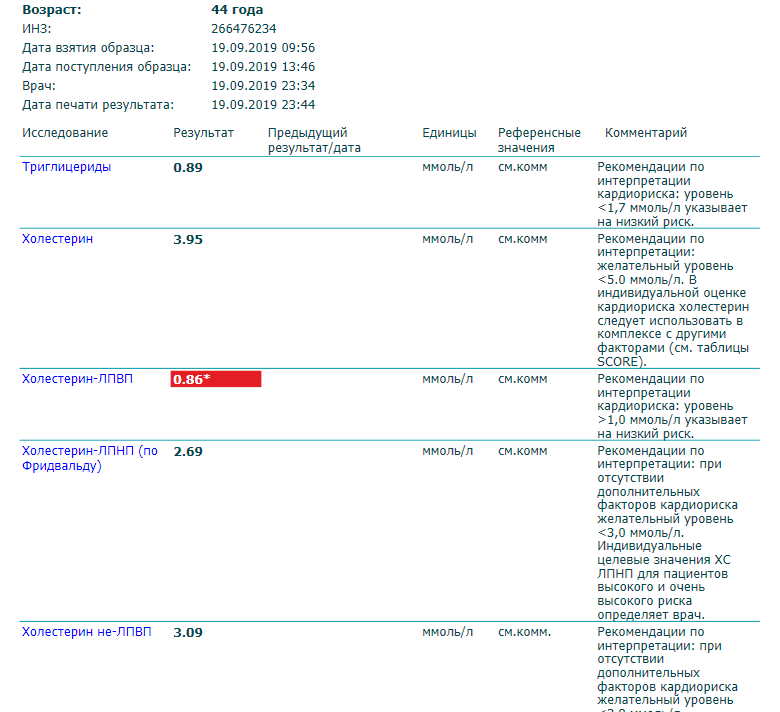Click the LDL result value 2.69

coord(188,451)
